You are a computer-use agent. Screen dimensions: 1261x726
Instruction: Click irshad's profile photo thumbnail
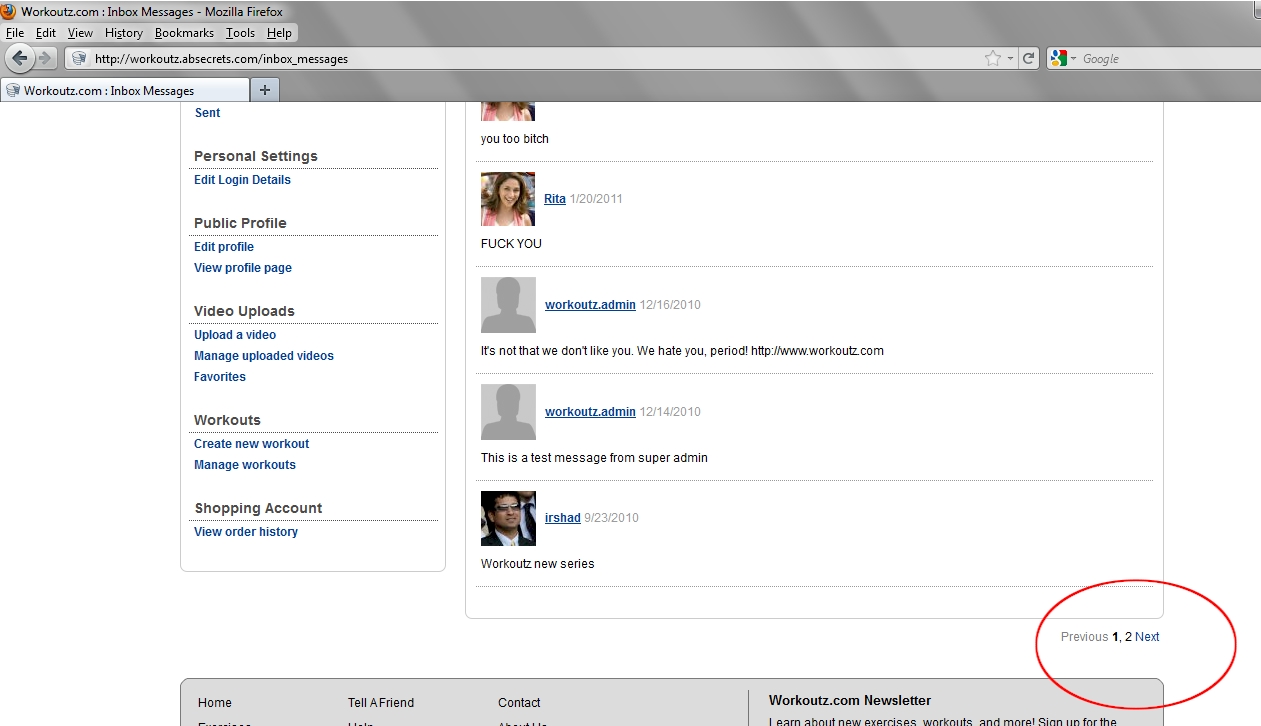coord(508,518)
